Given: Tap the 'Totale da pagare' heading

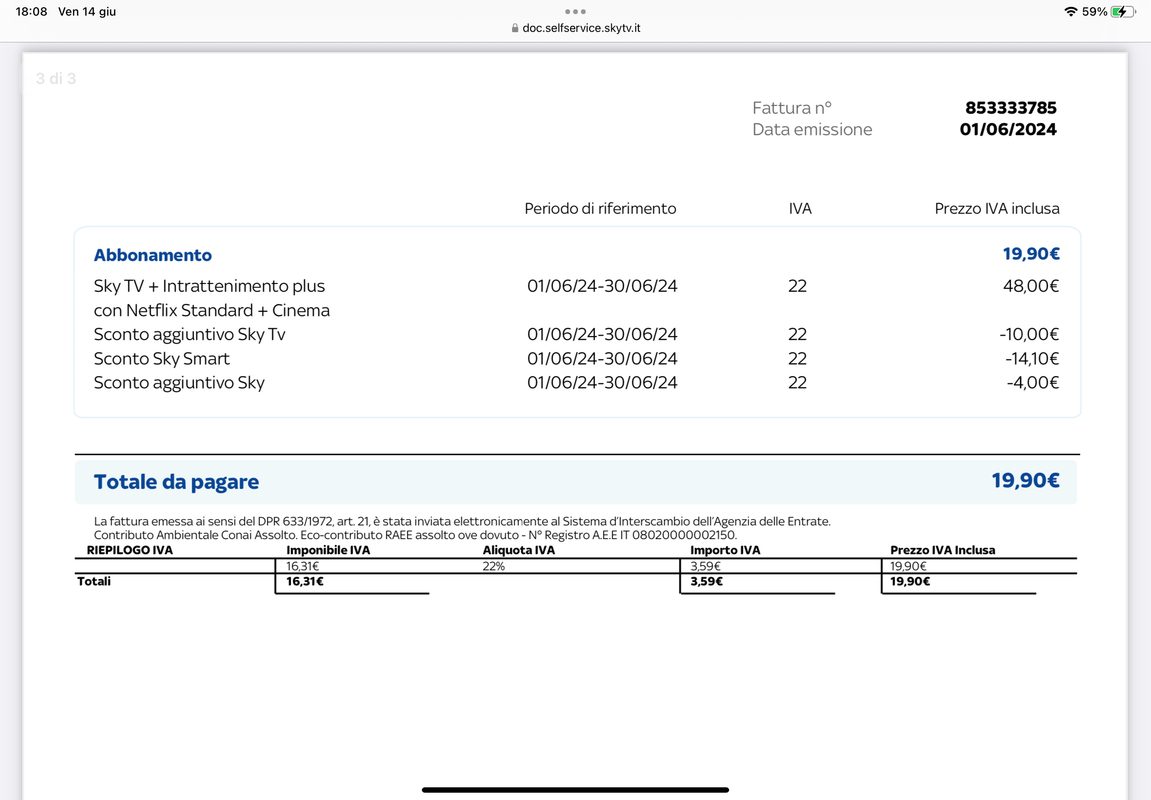Looking at the screenshot, I should click(176, 481).
